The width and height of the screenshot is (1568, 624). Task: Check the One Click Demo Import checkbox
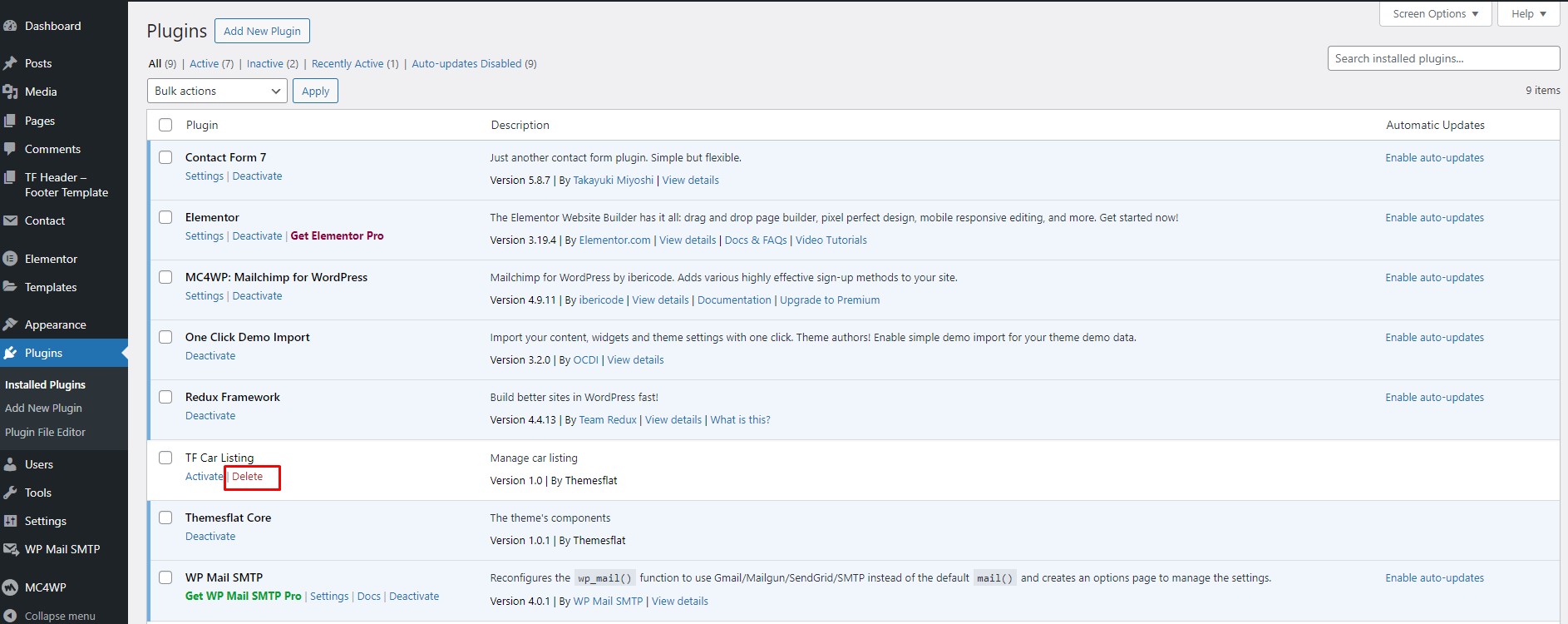[x=165, y=337]
